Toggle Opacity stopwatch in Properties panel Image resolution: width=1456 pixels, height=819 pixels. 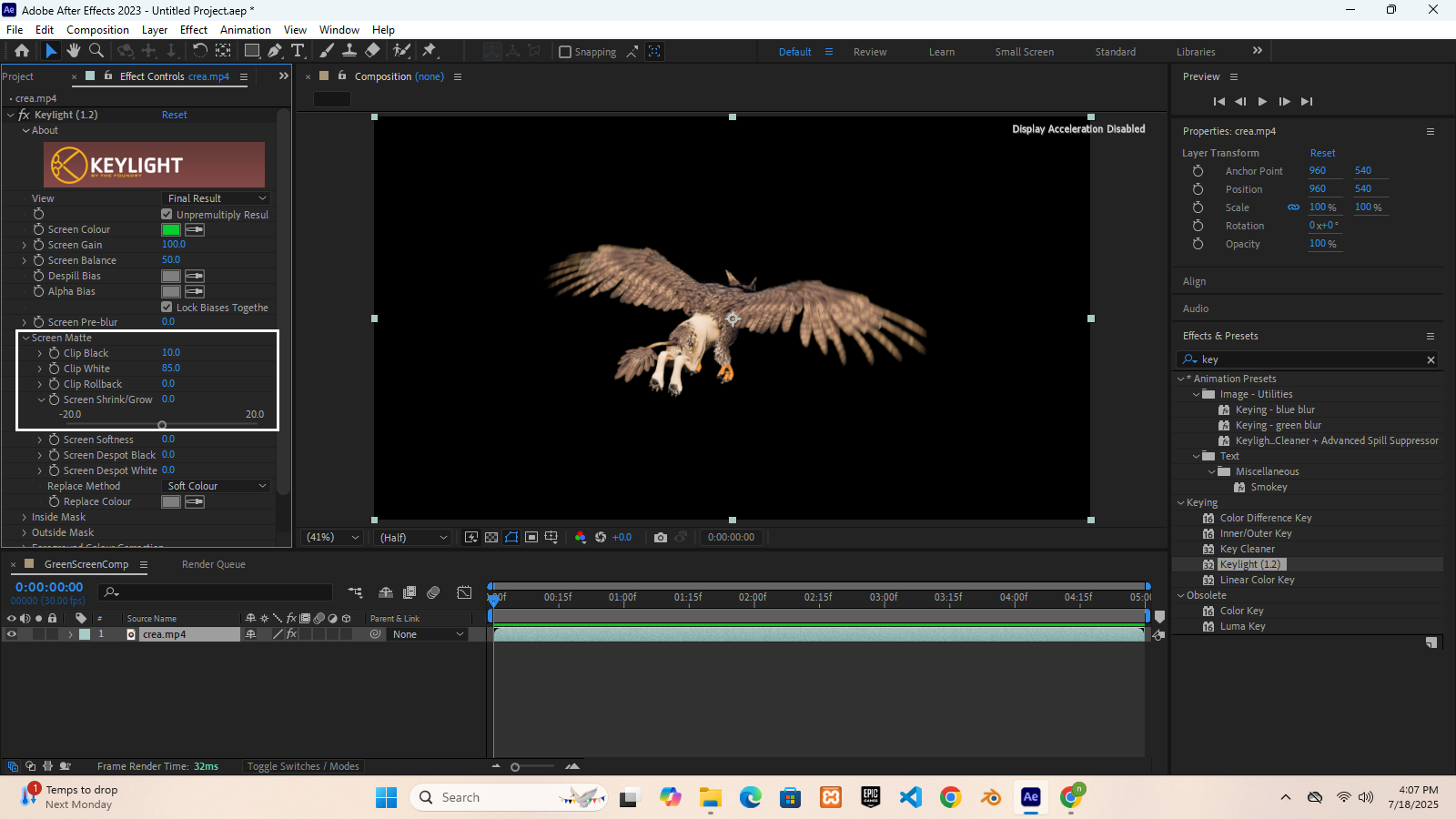[1198, 244]
